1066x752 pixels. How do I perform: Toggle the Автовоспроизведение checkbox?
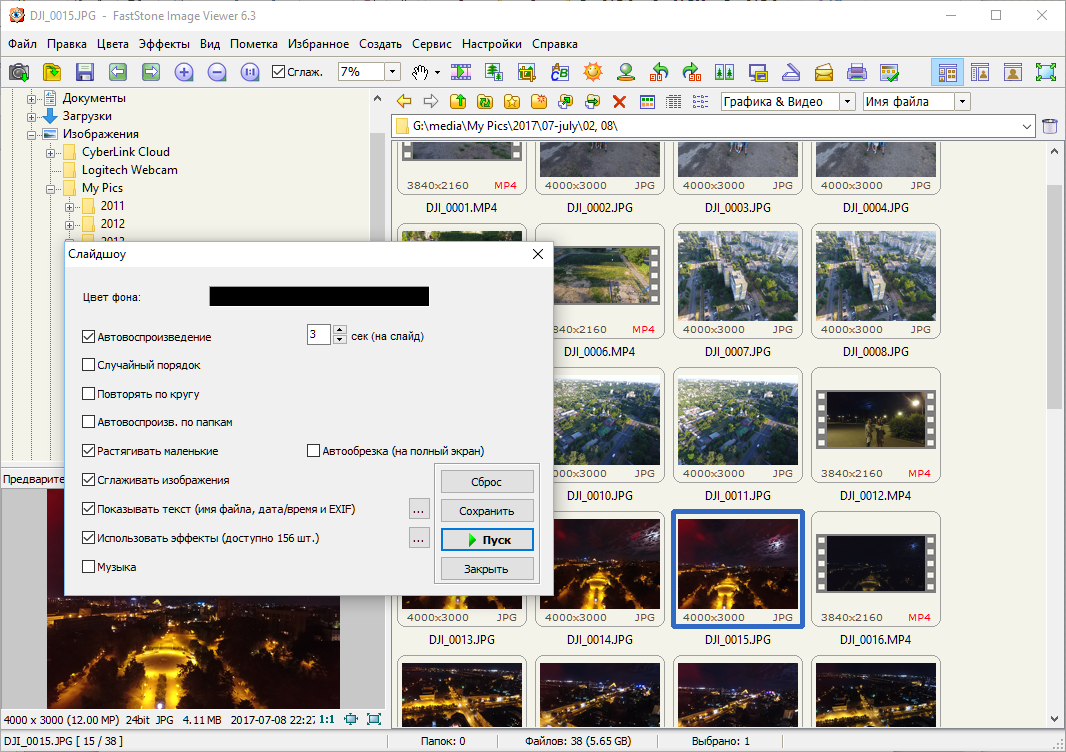(88, 337)
